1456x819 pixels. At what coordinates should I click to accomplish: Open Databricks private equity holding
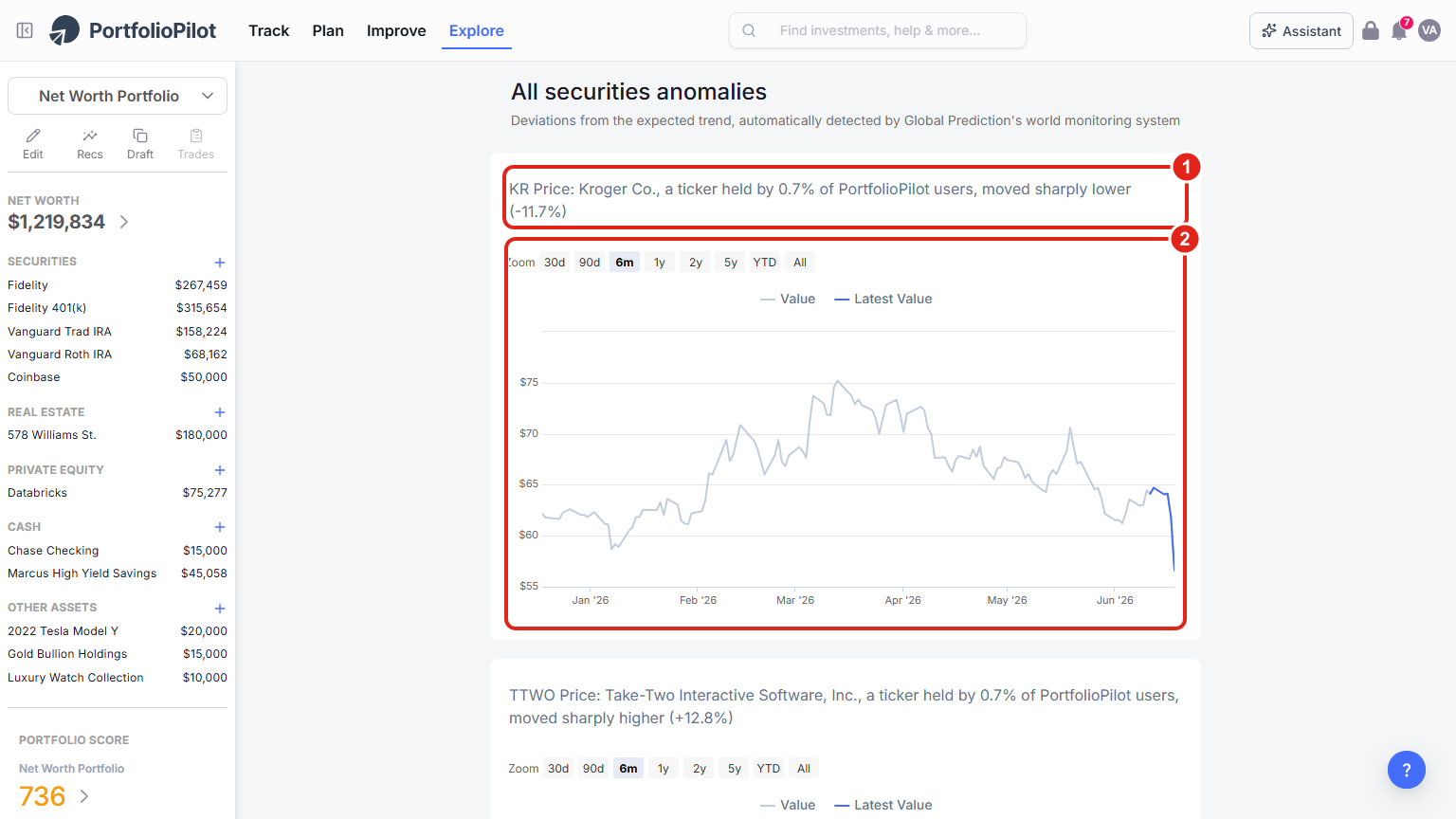(x=118, y=493)
